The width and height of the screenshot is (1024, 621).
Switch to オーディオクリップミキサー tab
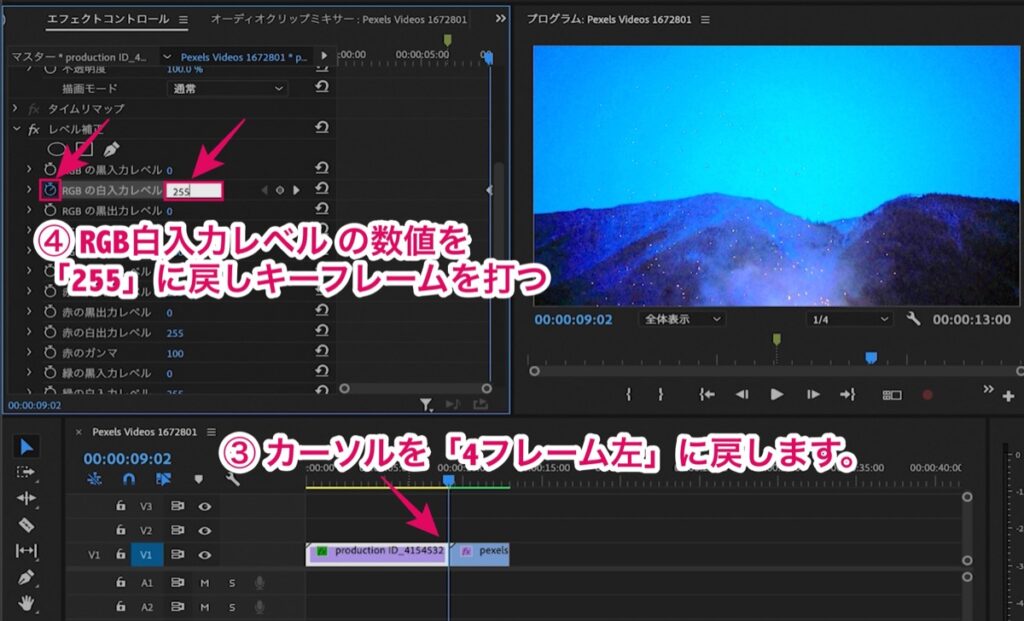pyautogui.click(x=338, y=19)
